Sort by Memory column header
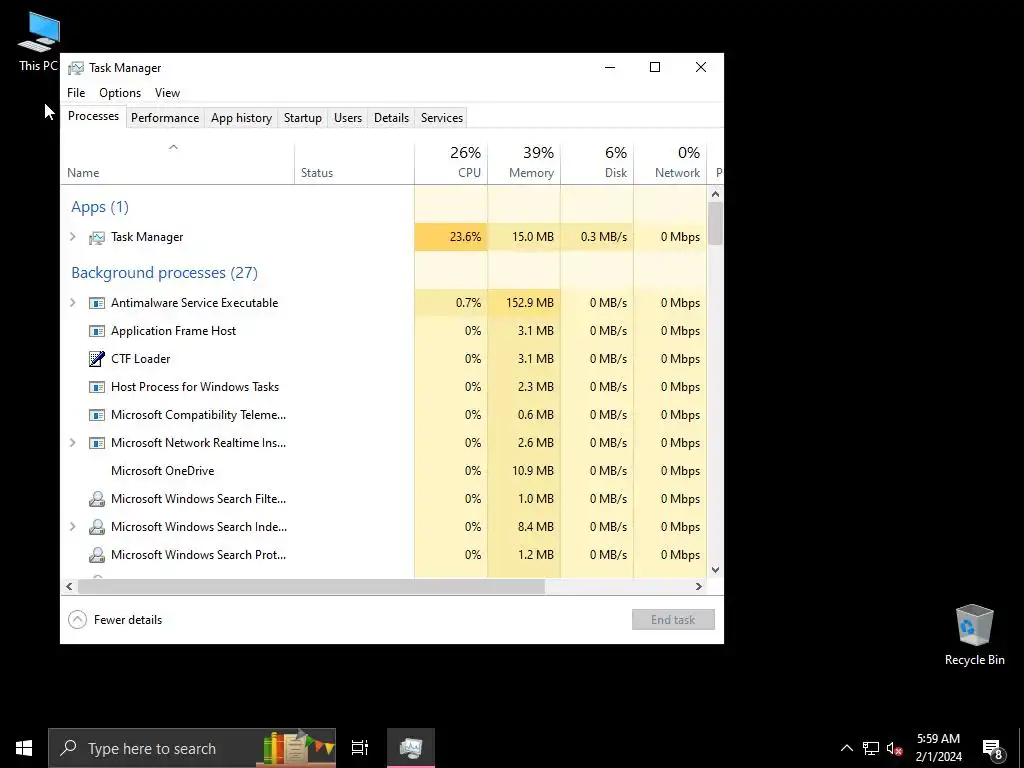1024x768 pixels. 524,163
